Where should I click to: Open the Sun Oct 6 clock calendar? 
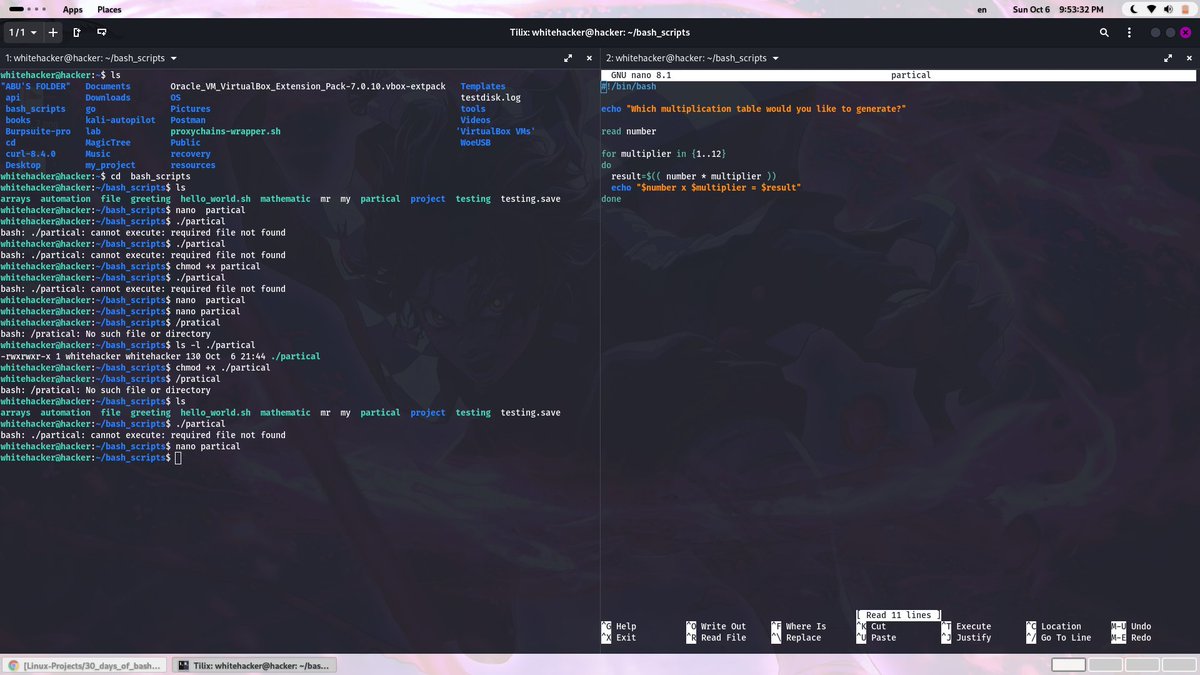click(1058, 9)
